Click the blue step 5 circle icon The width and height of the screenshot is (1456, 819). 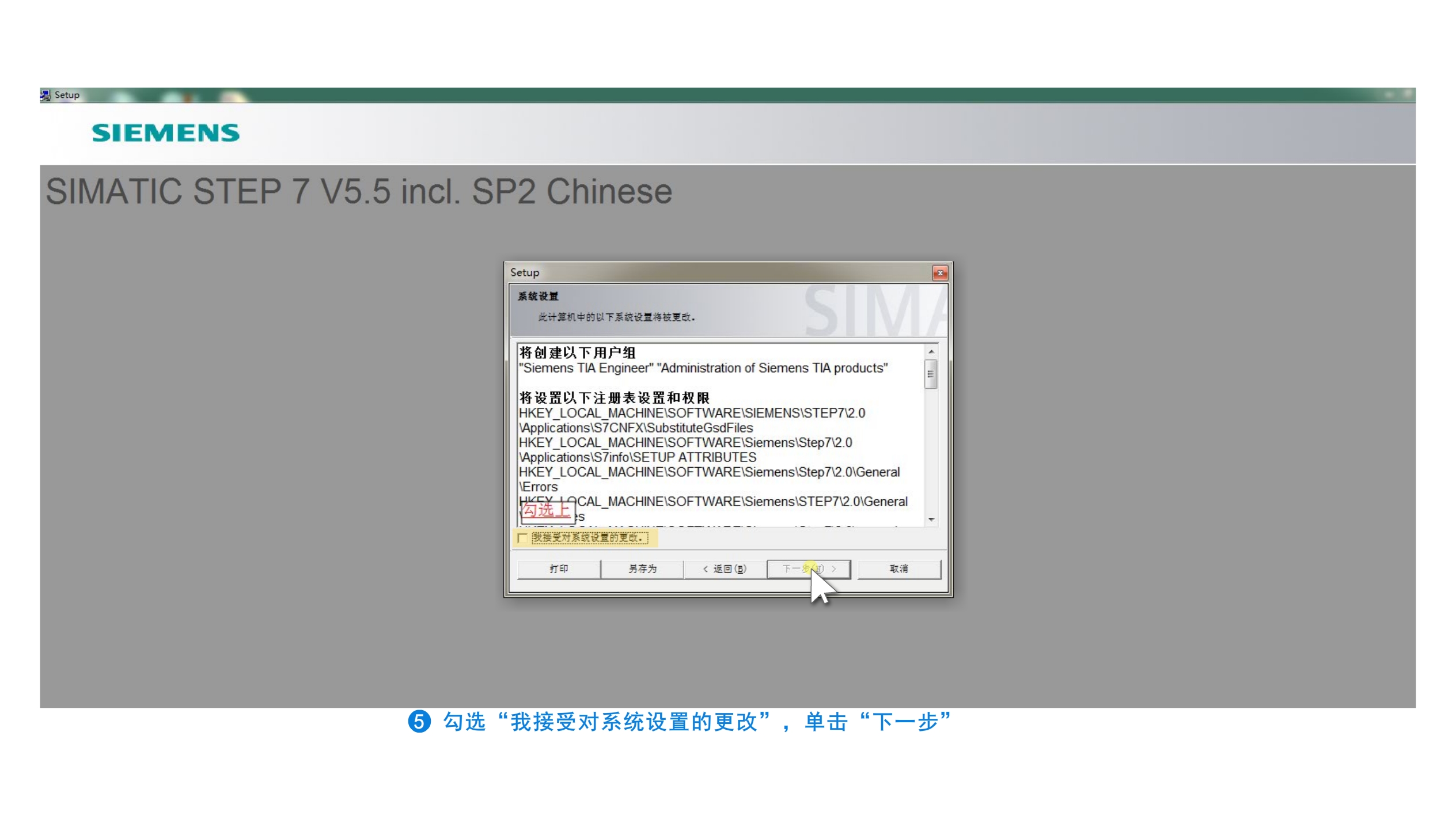tap(419, 722)
